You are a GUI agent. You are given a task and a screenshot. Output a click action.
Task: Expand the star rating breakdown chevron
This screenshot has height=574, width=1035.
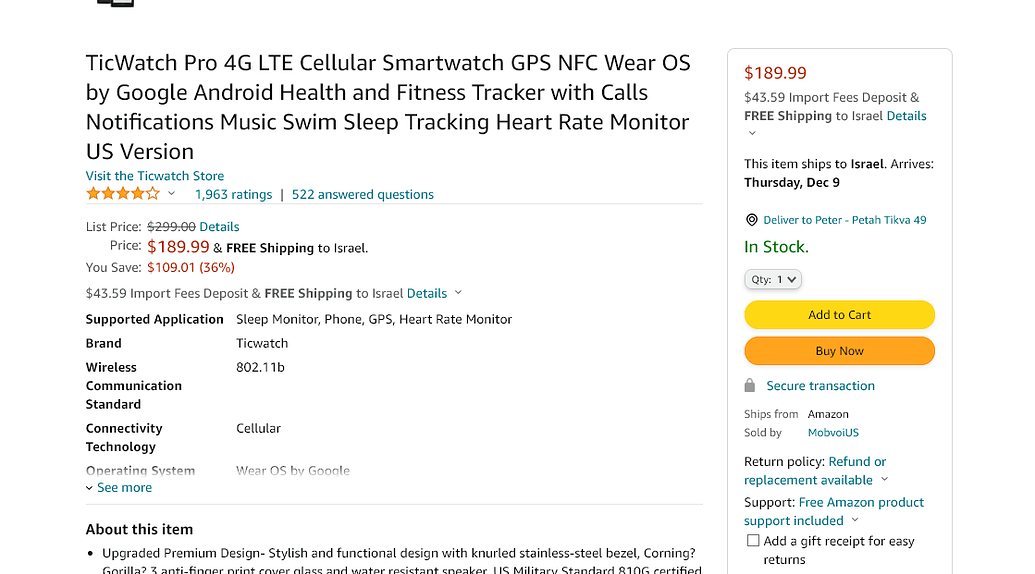click(x=172, y=193)
